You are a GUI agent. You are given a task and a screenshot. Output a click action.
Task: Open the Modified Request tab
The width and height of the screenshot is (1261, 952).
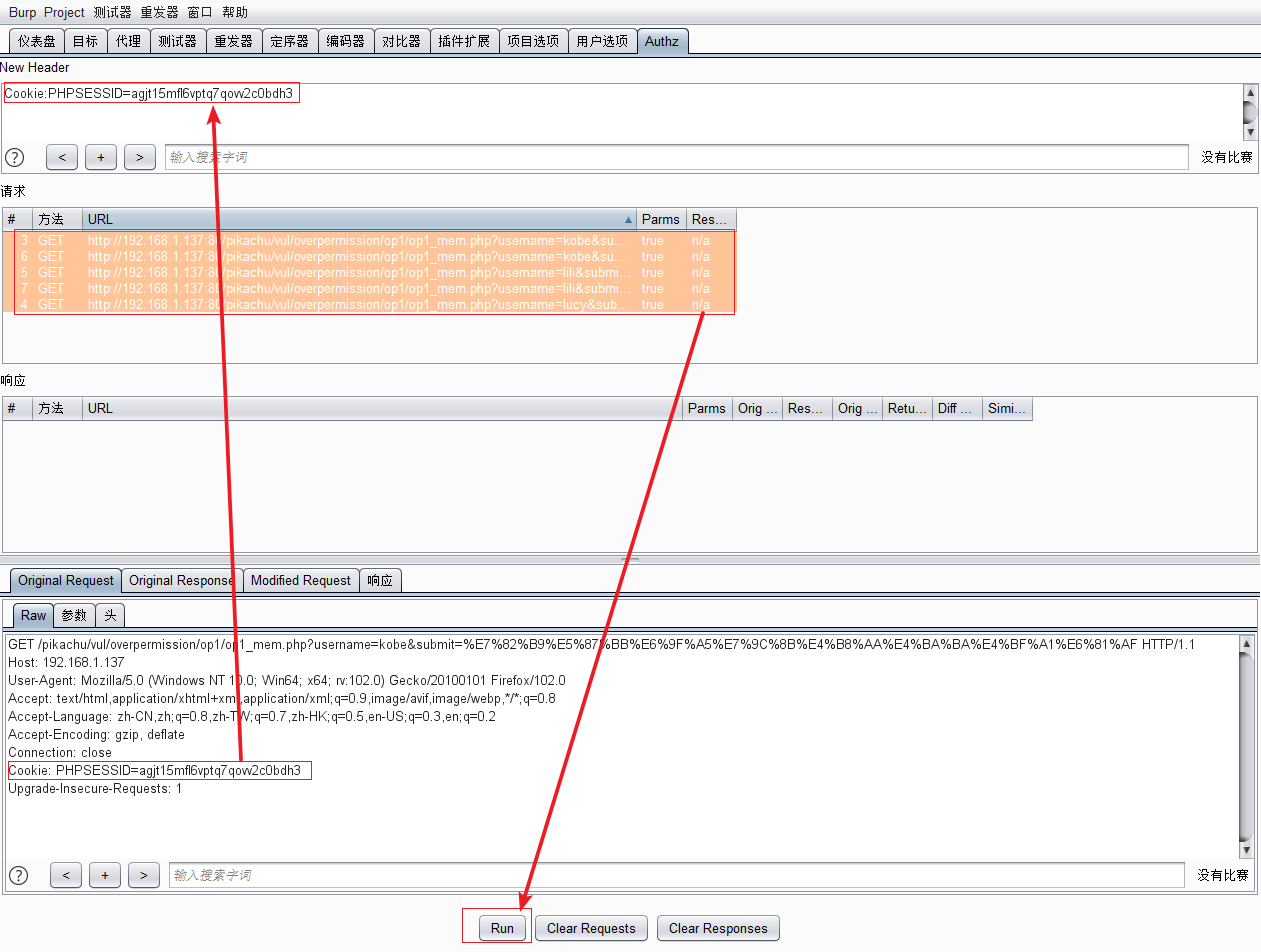tap(300, 580)
